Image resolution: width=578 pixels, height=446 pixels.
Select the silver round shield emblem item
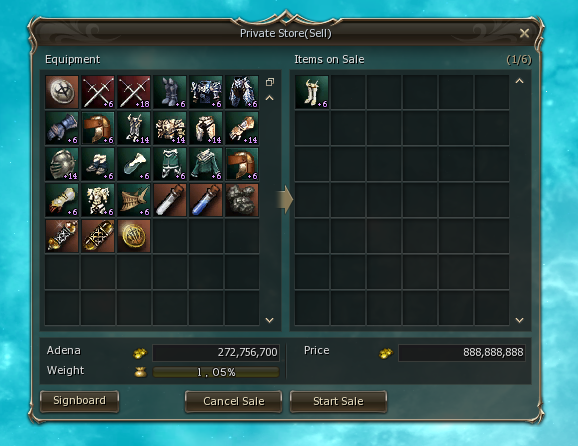tap(62, 92)
